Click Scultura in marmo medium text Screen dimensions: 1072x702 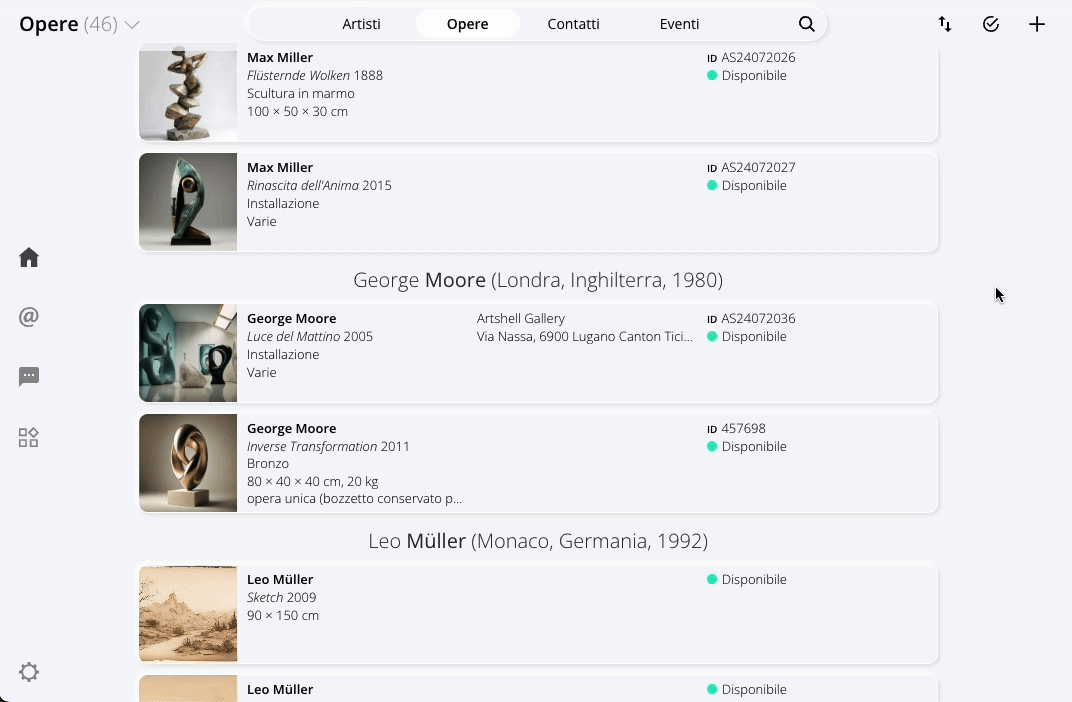tap(301, 94)
